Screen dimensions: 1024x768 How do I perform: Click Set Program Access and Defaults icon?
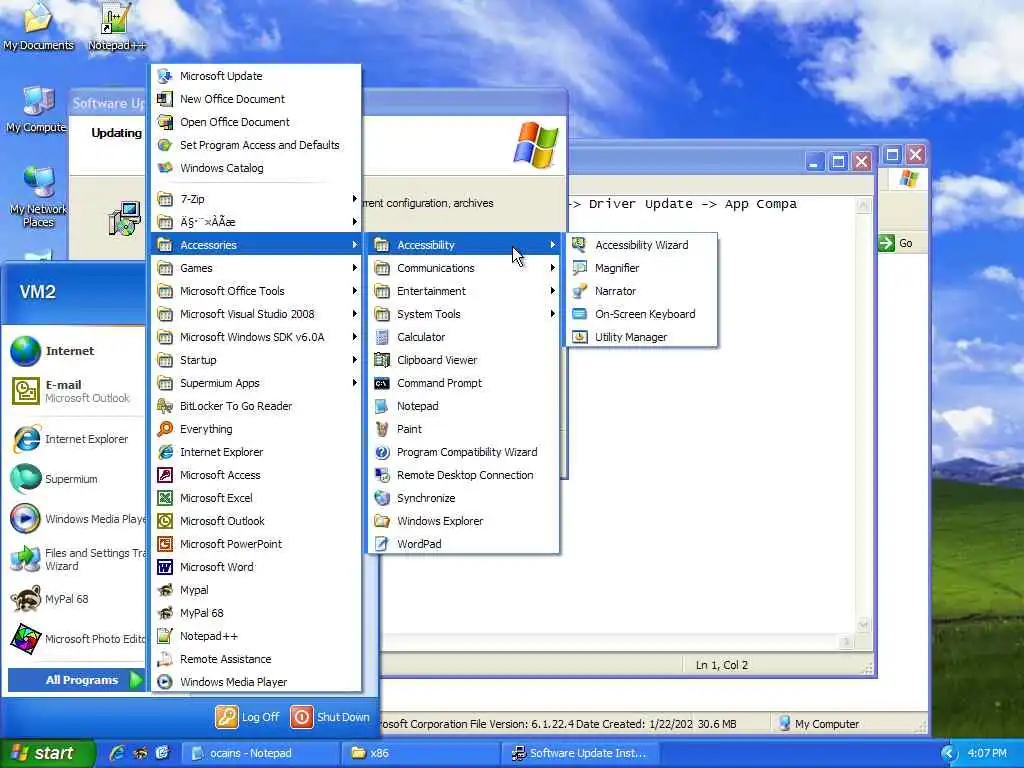point(165,145)
